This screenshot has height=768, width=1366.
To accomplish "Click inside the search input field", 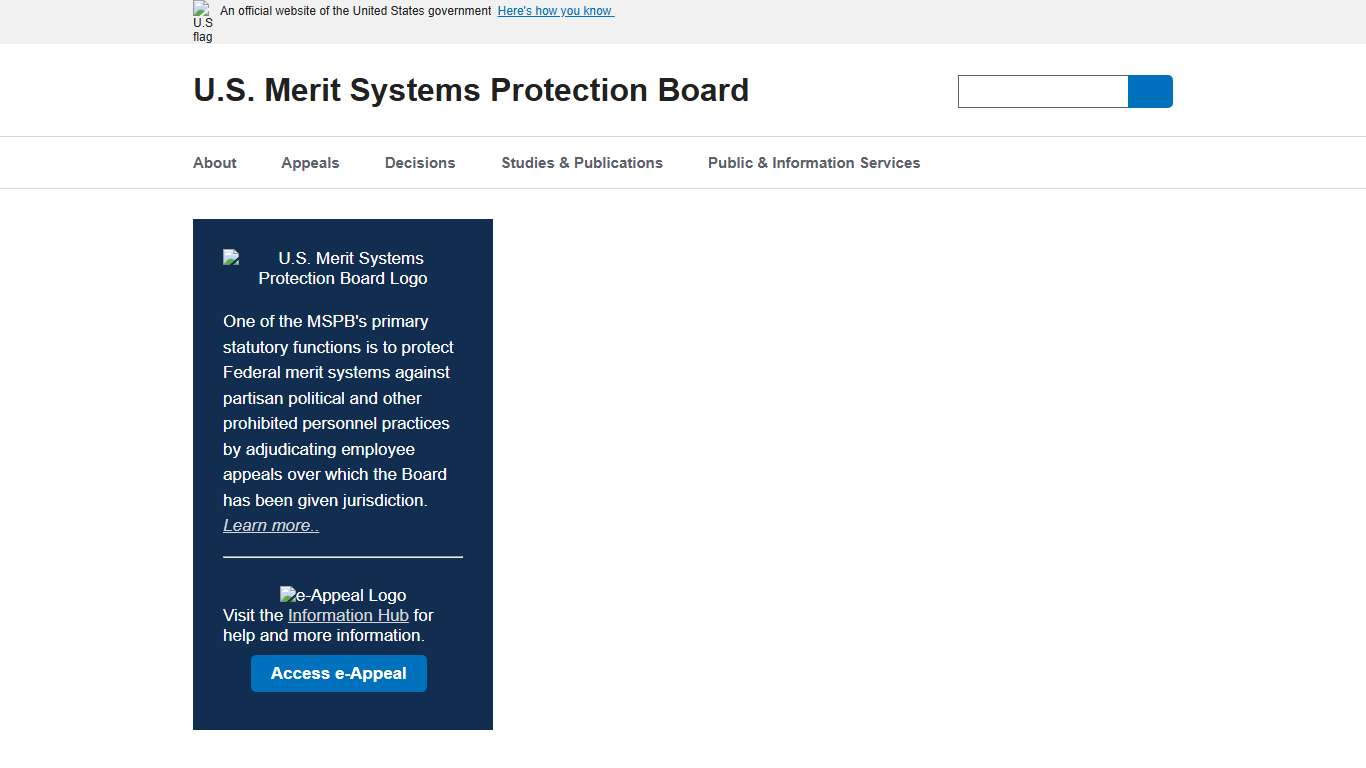I will 1042,91.
